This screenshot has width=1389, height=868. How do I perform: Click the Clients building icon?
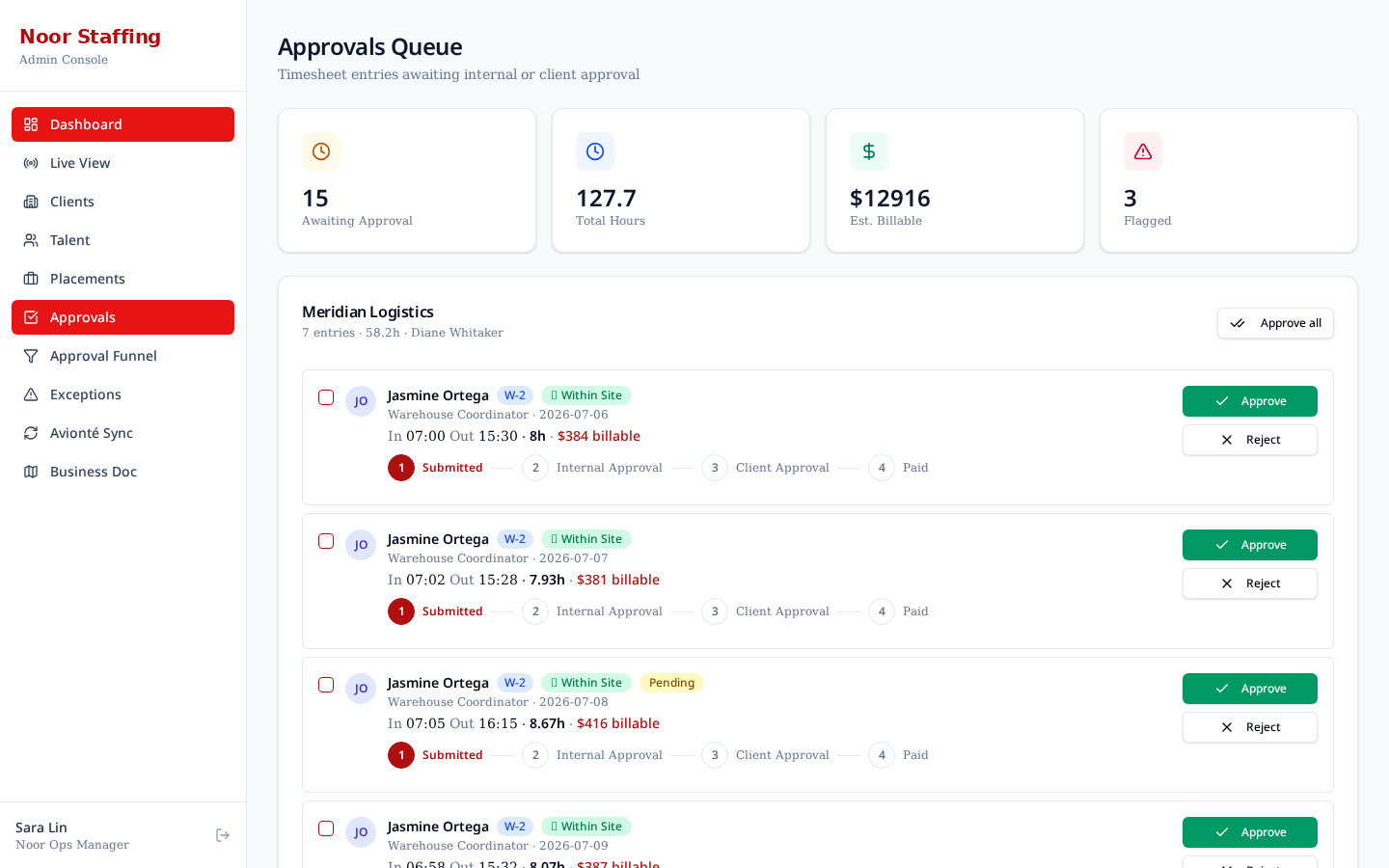click(x=31, y=202)
